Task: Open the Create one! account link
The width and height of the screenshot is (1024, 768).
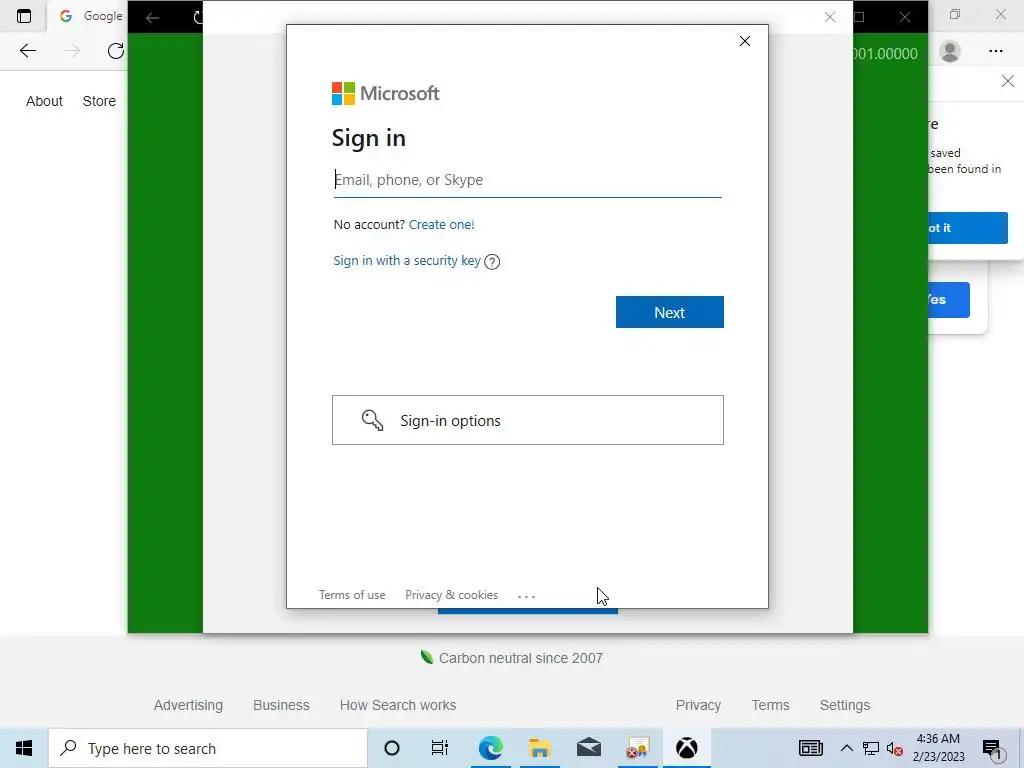Action: coord(441,225)
